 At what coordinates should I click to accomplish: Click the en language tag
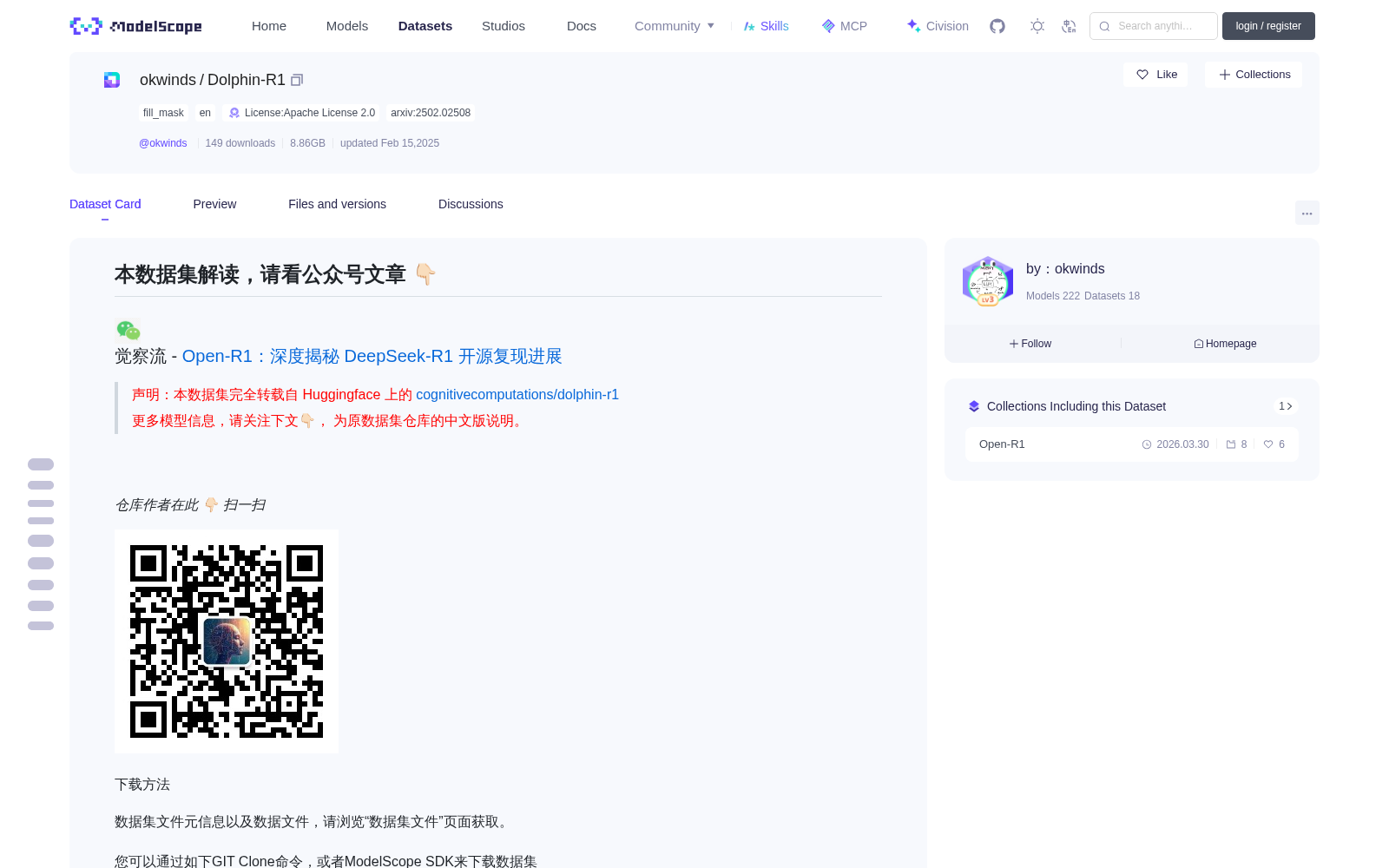point(205,113)
